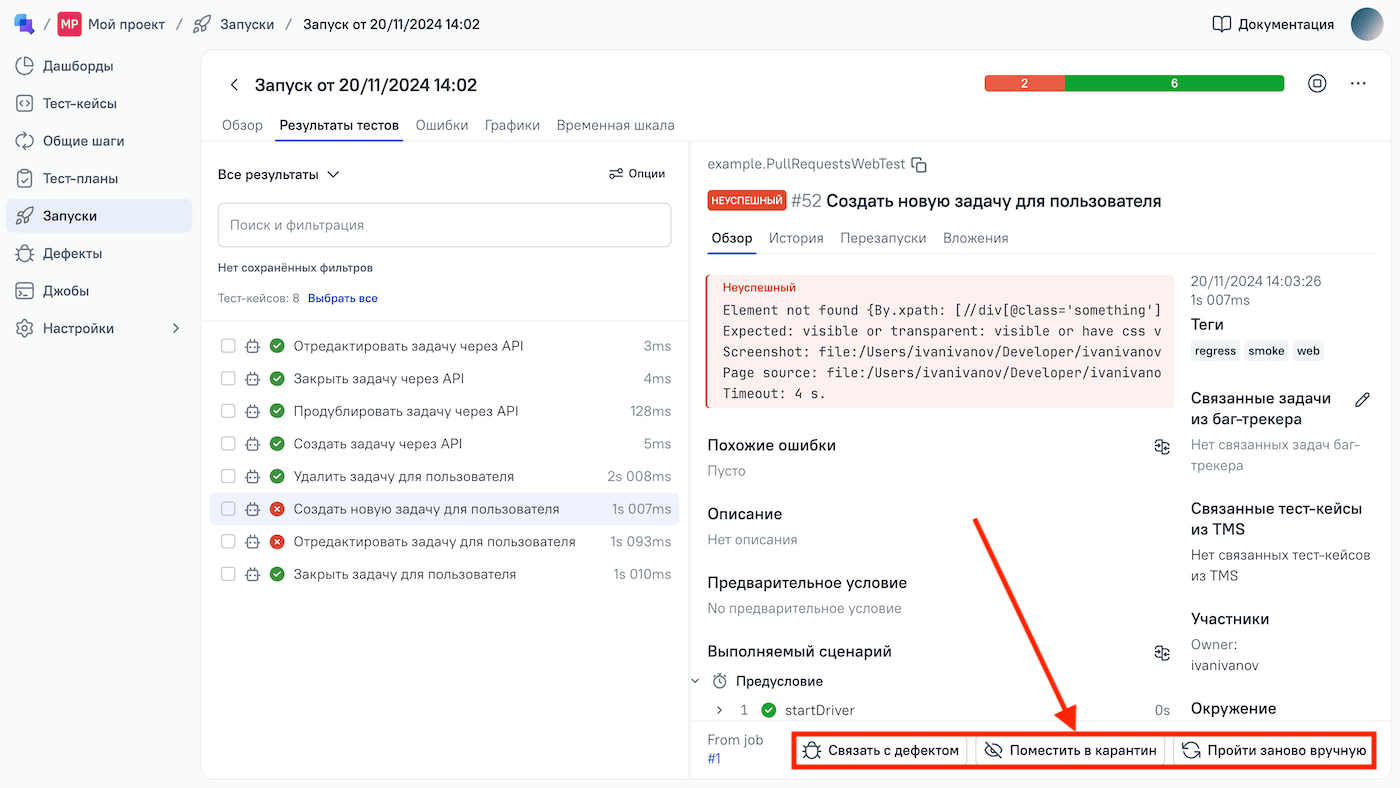Open the Все результаты dropdown
This screenshot has width=1400, height=788.
point(279,174)
